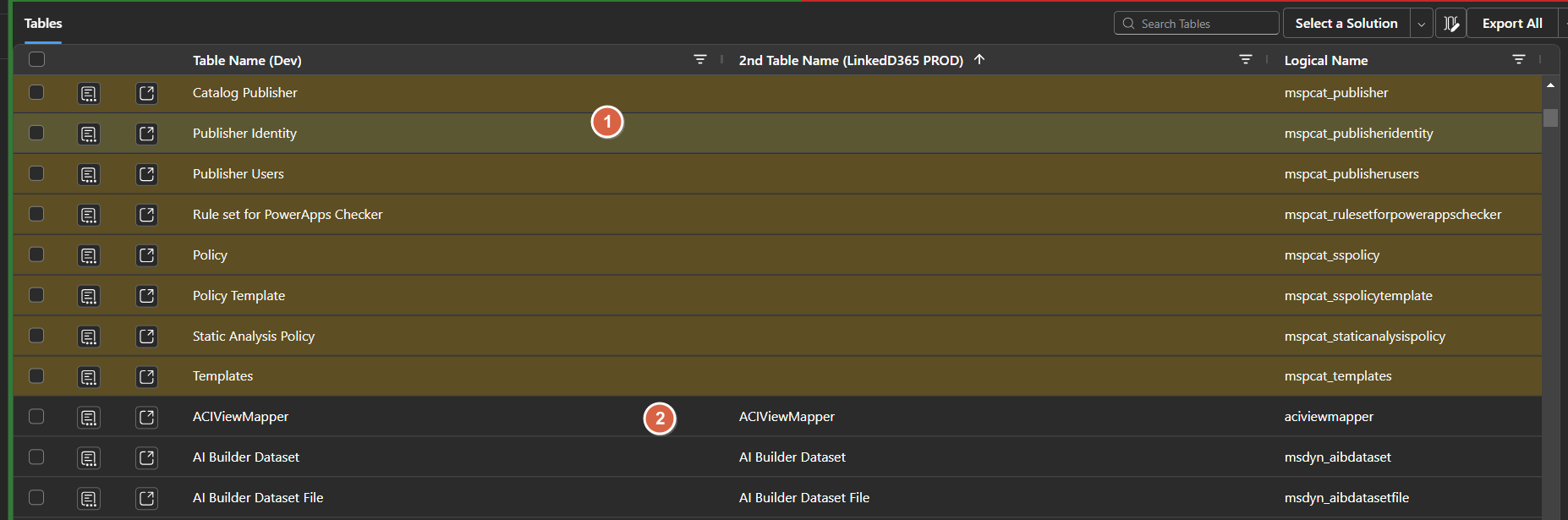Click open-in-new-window icon for Catalog Publisher
This screenshot has height=520, width=1568.
146,93
